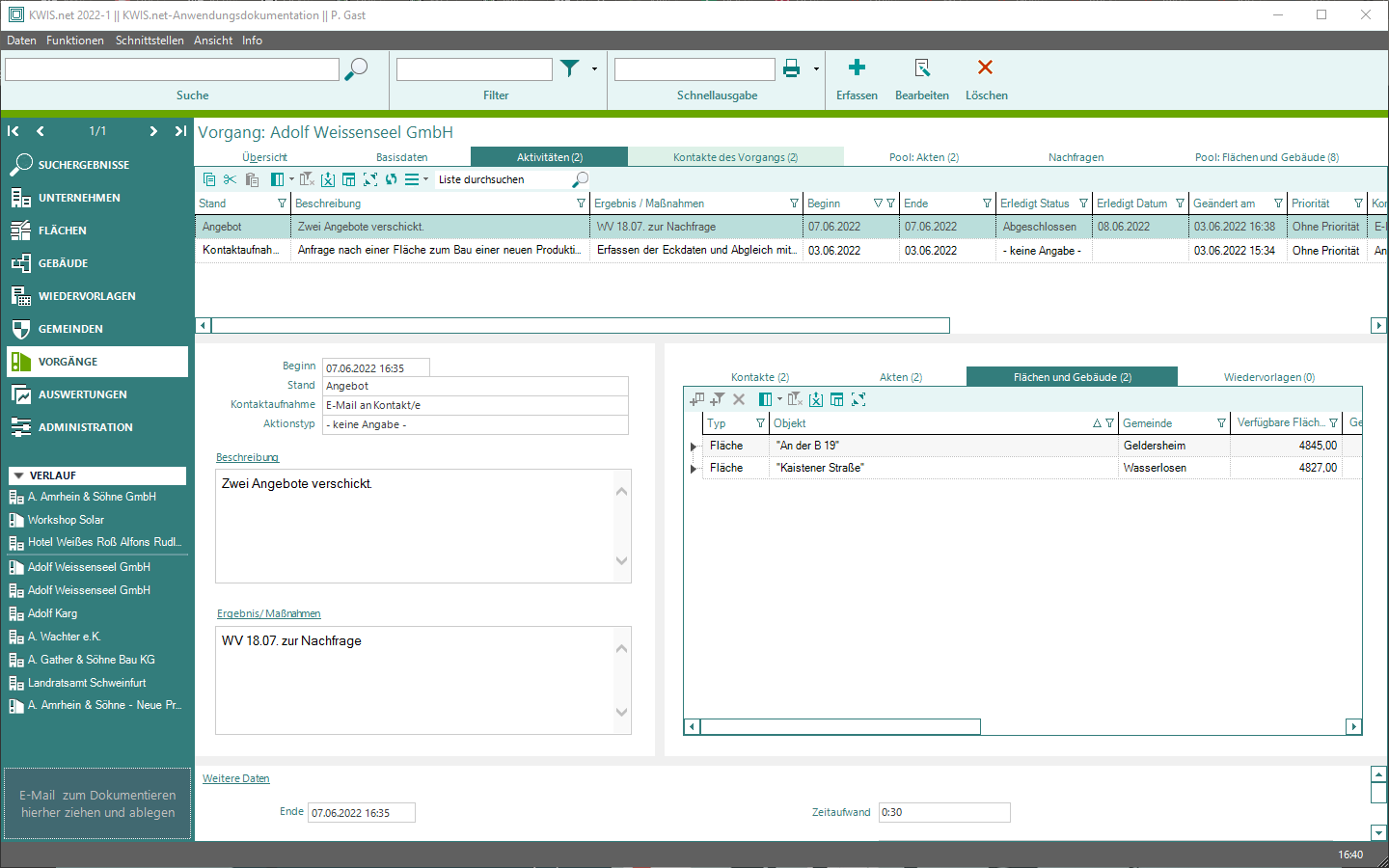Click the Filter funnel icon in top toolbar
Viewport: 1389px width, 868px height.
coord(570,68)
